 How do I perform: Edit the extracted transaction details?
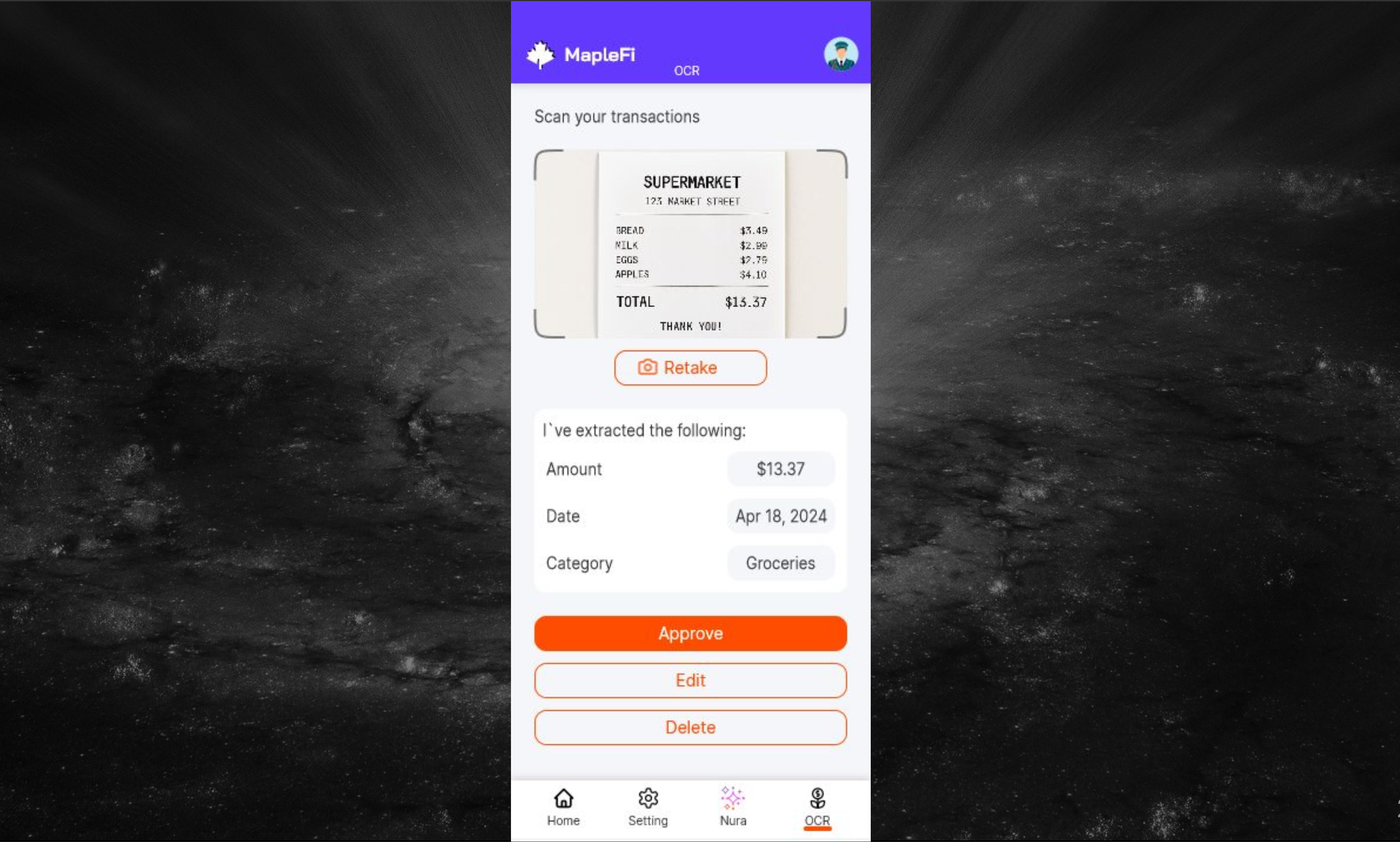pyautogui.click(x=690, y=680)
